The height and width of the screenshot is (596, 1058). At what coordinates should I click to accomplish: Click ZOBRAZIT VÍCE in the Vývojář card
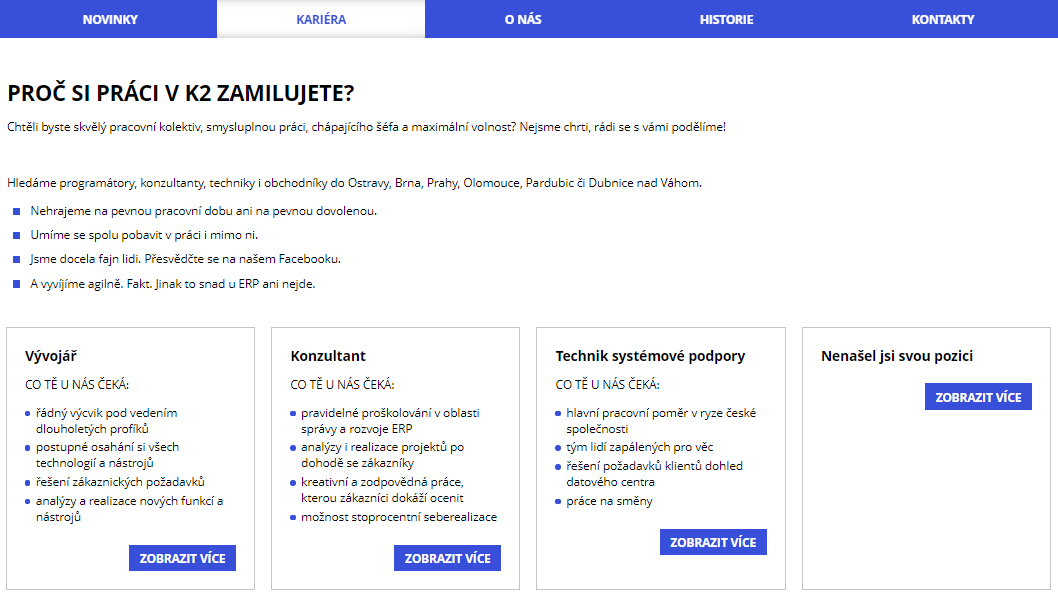182,558
